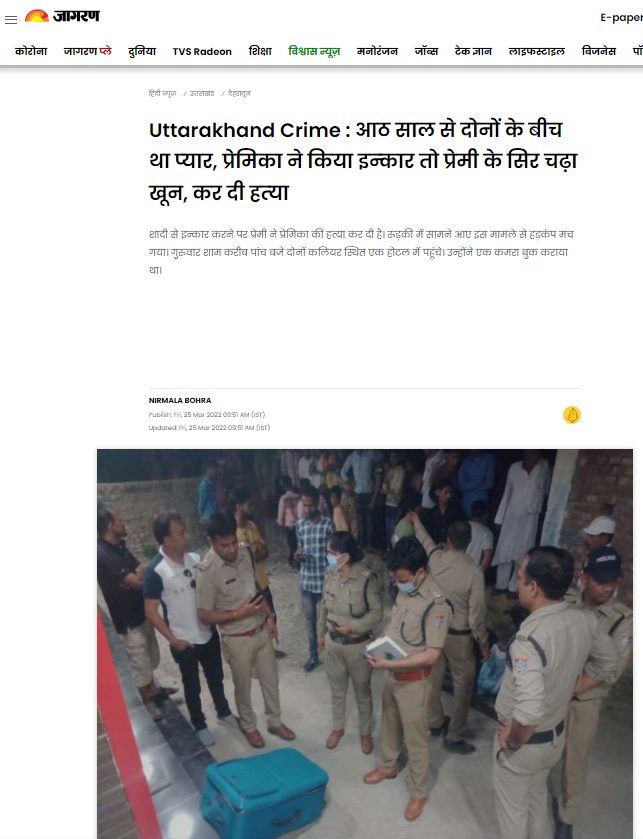Screen dimensions: 643x839
Task: Open the TVS Radeon tab
Action: coord(202,52)
